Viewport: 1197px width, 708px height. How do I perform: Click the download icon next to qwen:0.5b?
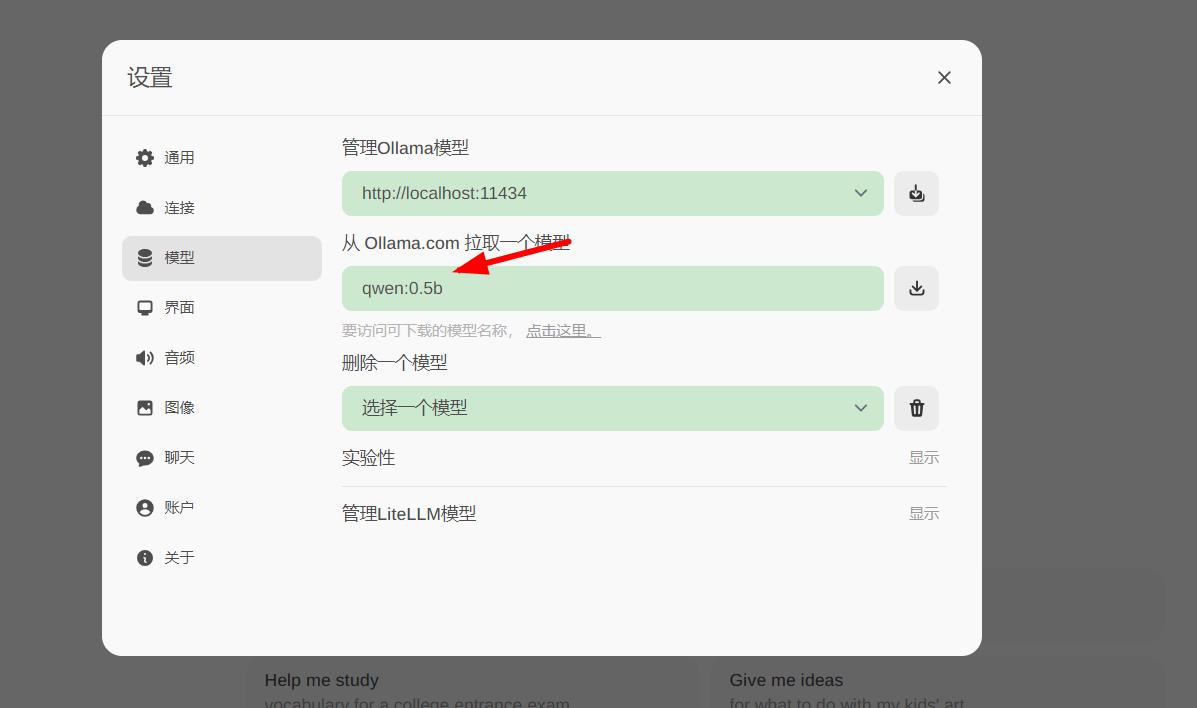(x=916, y=288)
